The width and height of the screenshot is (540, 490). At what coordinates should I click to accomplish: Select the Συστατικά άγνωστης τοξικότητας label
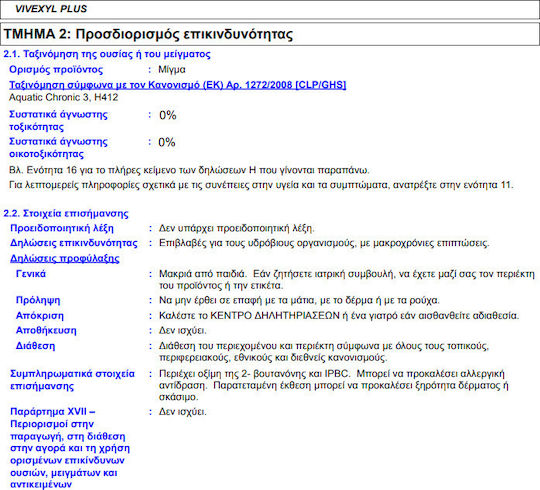[58, 121]
